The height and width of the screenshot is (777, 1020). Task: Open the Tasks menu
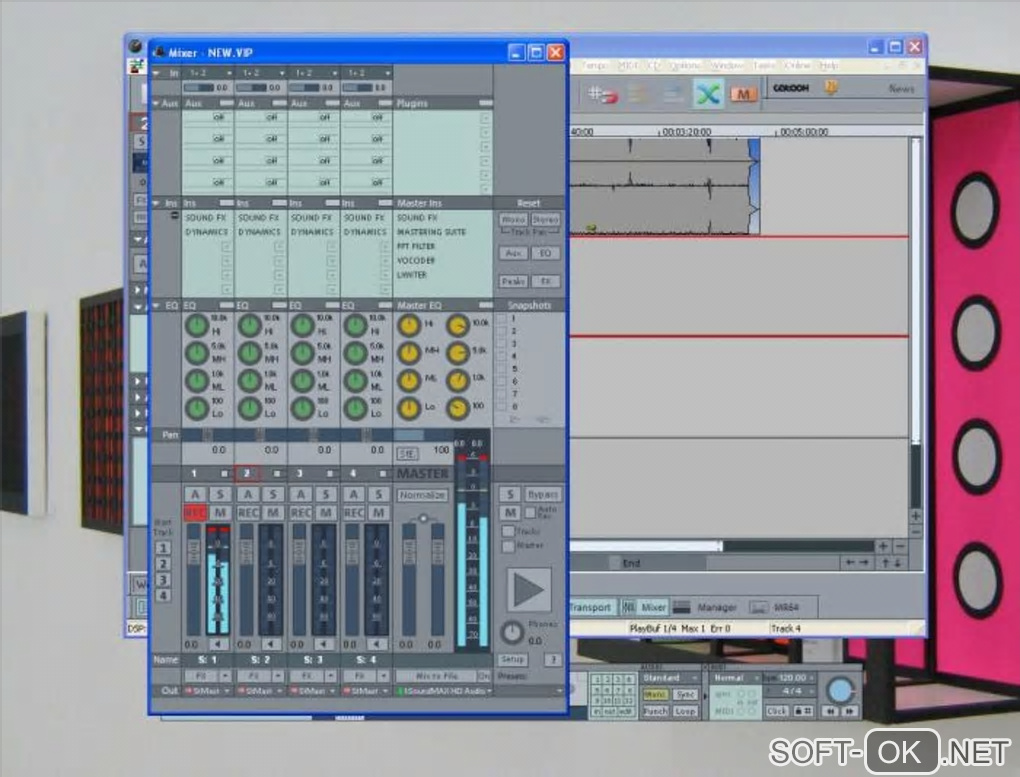click(x=764, y=66)
